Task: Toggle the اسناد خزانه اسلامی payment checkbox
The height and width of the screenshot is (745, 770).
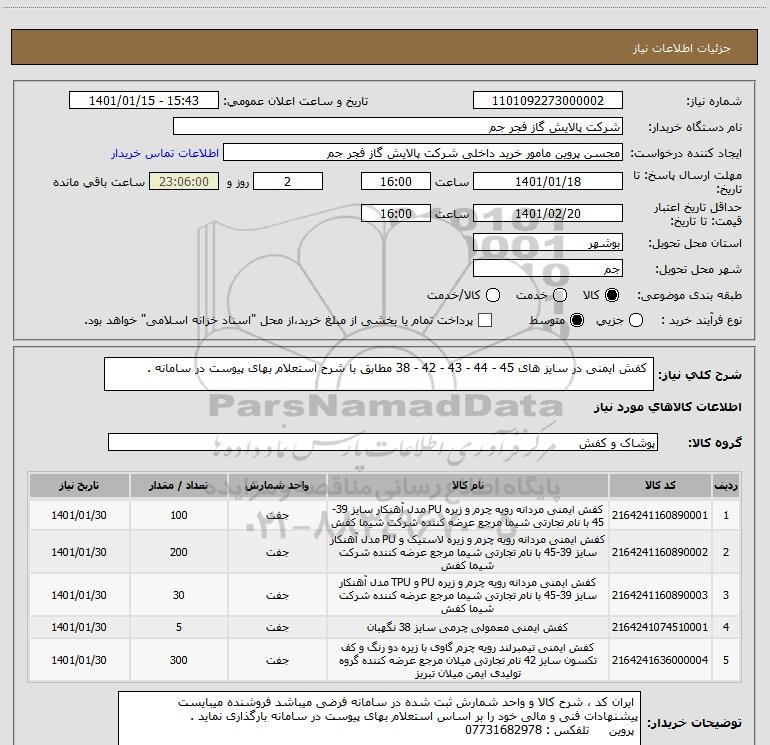Action: (485, 320)
